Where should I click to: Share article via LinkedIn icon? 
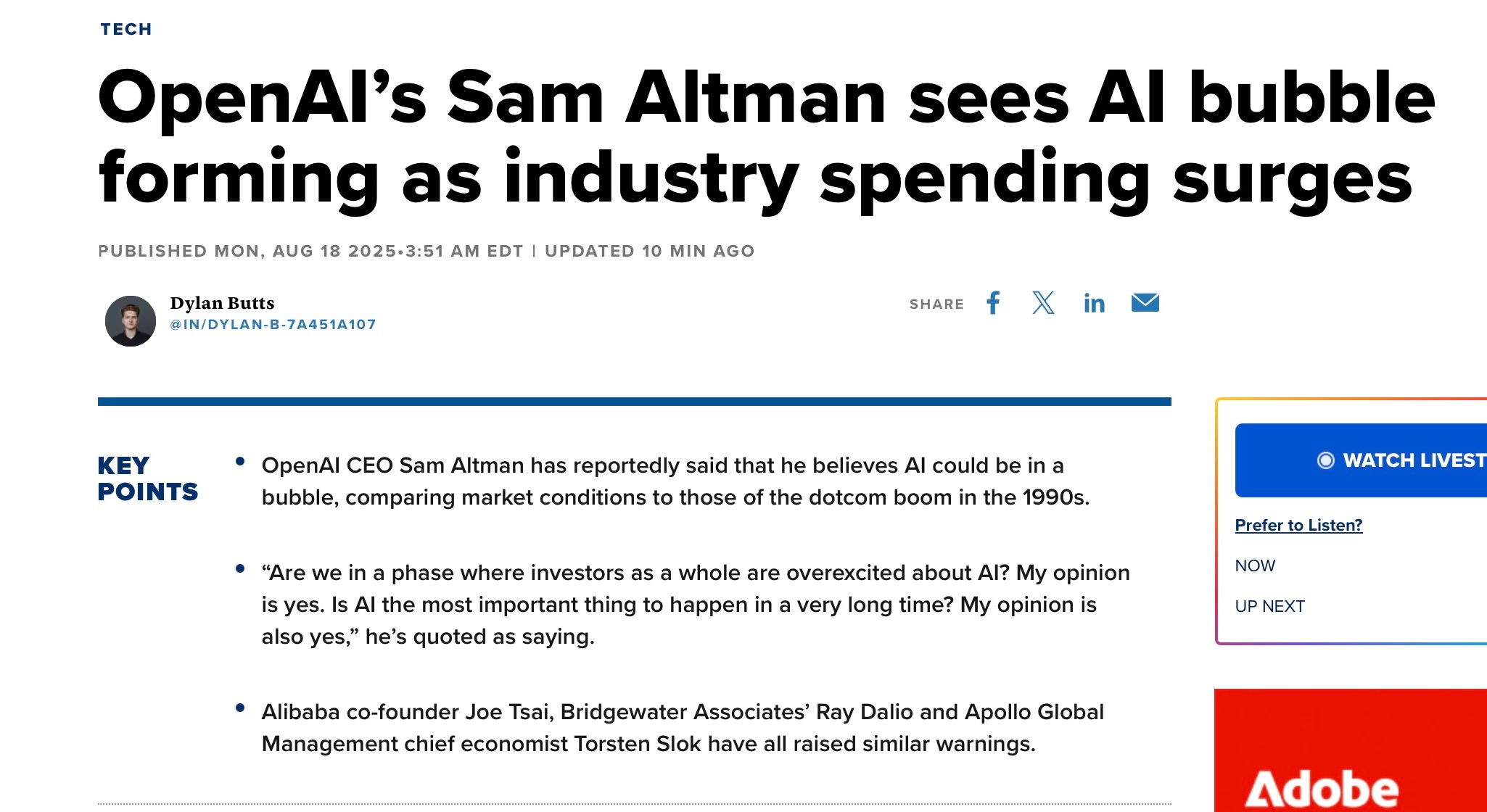coord(1094,303)
